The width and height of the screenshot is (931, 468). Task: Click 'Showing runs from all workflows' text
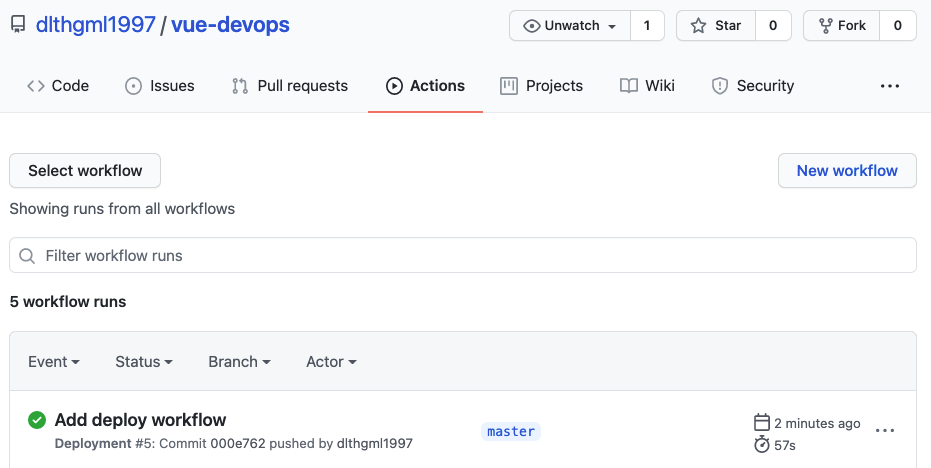coord(122,209)
